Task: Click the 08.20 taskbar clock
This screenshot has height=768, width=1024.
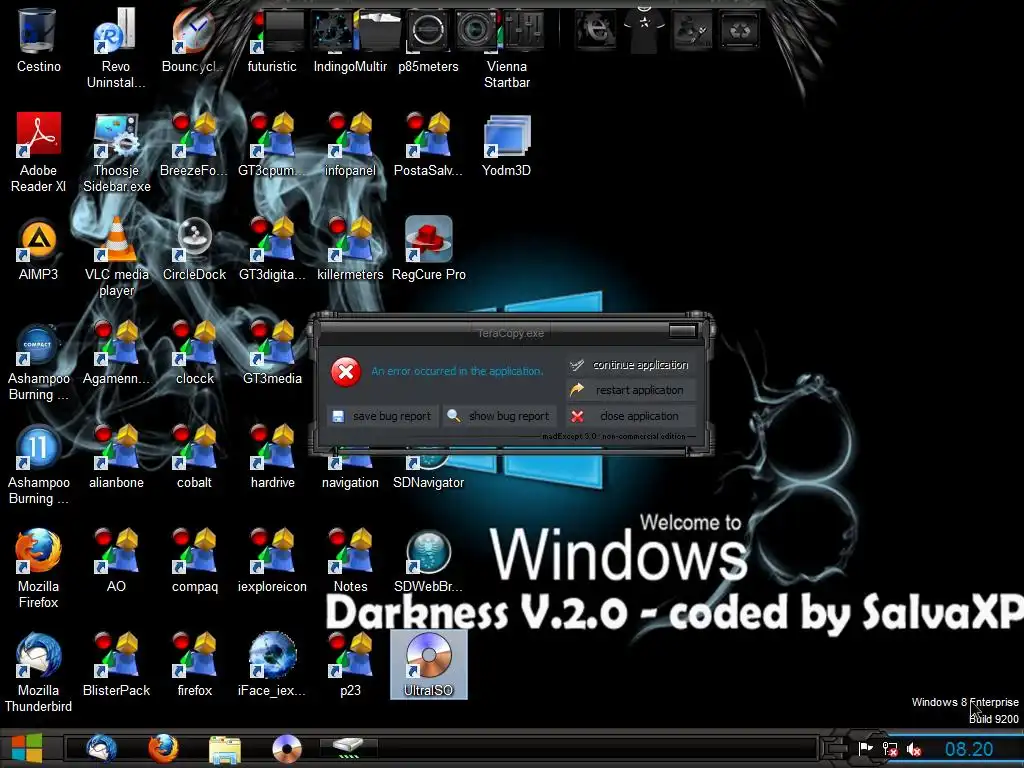Action: click(968, 749)
